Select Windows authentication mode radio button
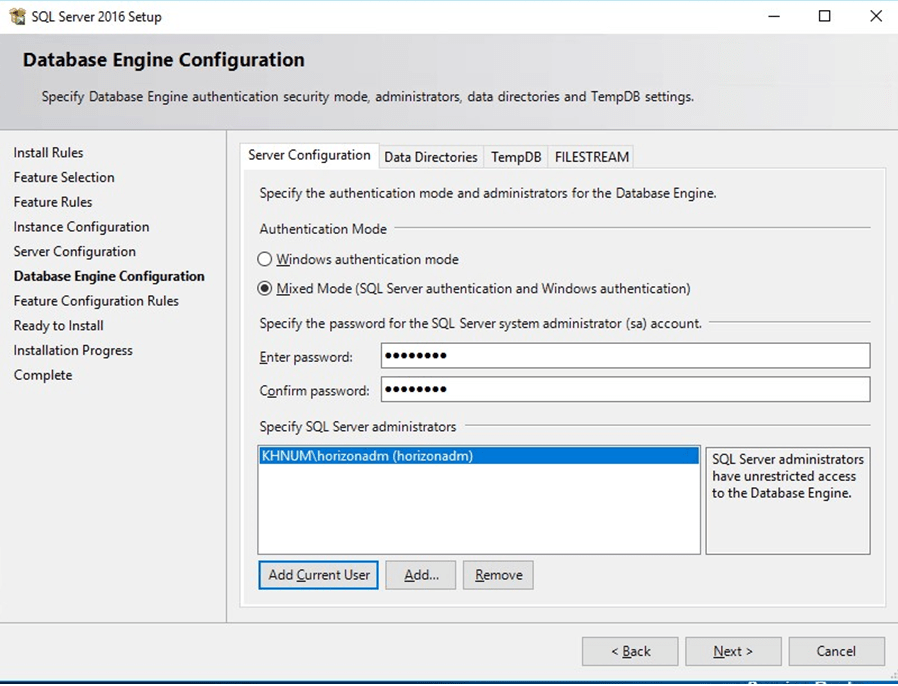Image resolution: width=898 pixels, height=686 pixels. click(x=265, y=259)
